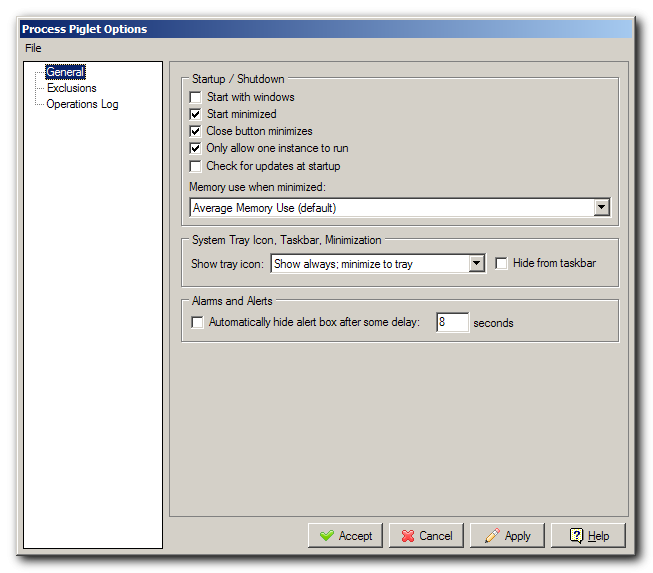This screenshot has height=573, width=653.
Task: Toggle Close button minimizes checkbox
Action: click(x=195, y=131)
